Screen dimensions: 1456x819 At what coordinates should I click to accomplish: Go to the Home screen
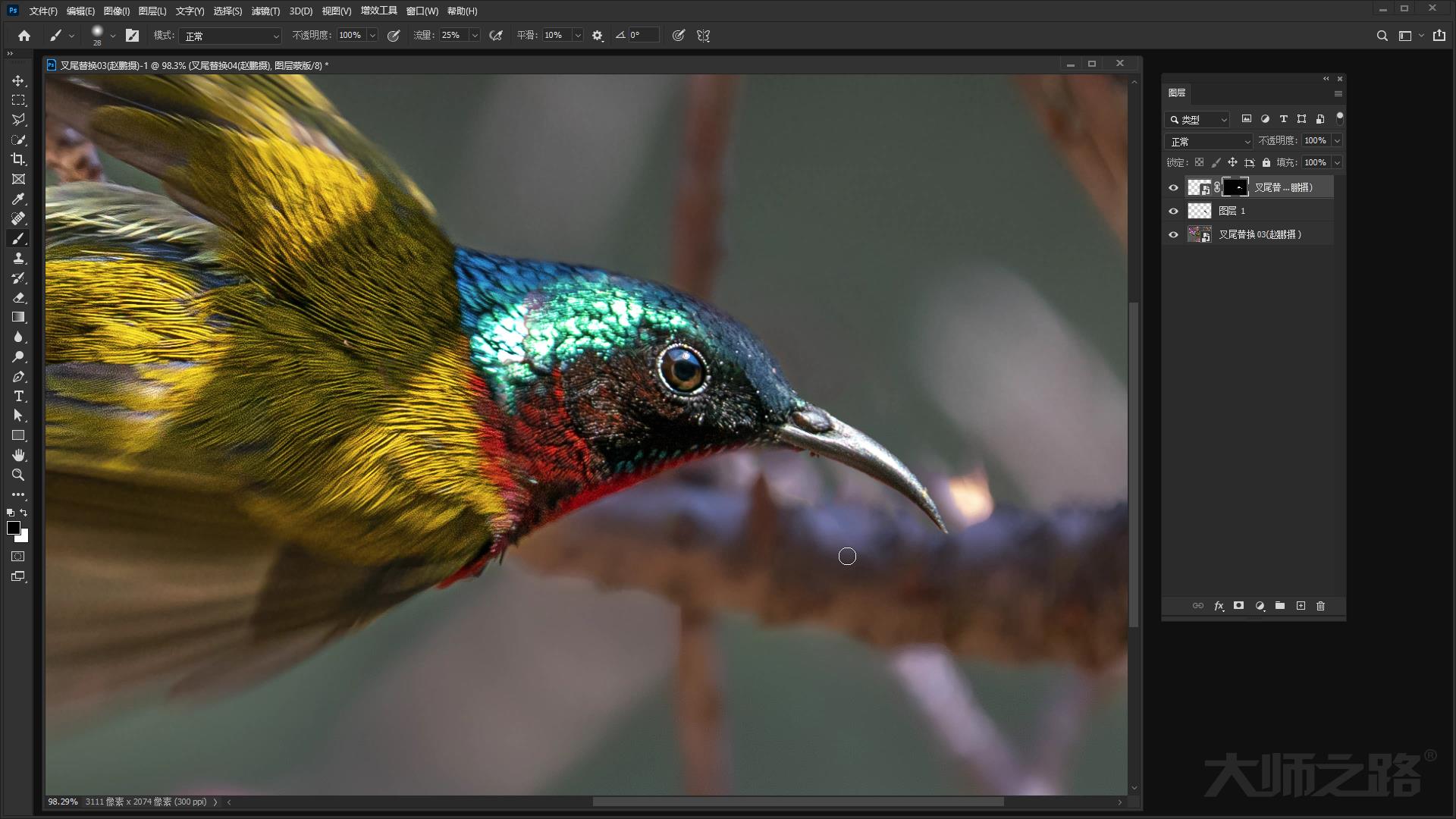click(x=24, y=35)
